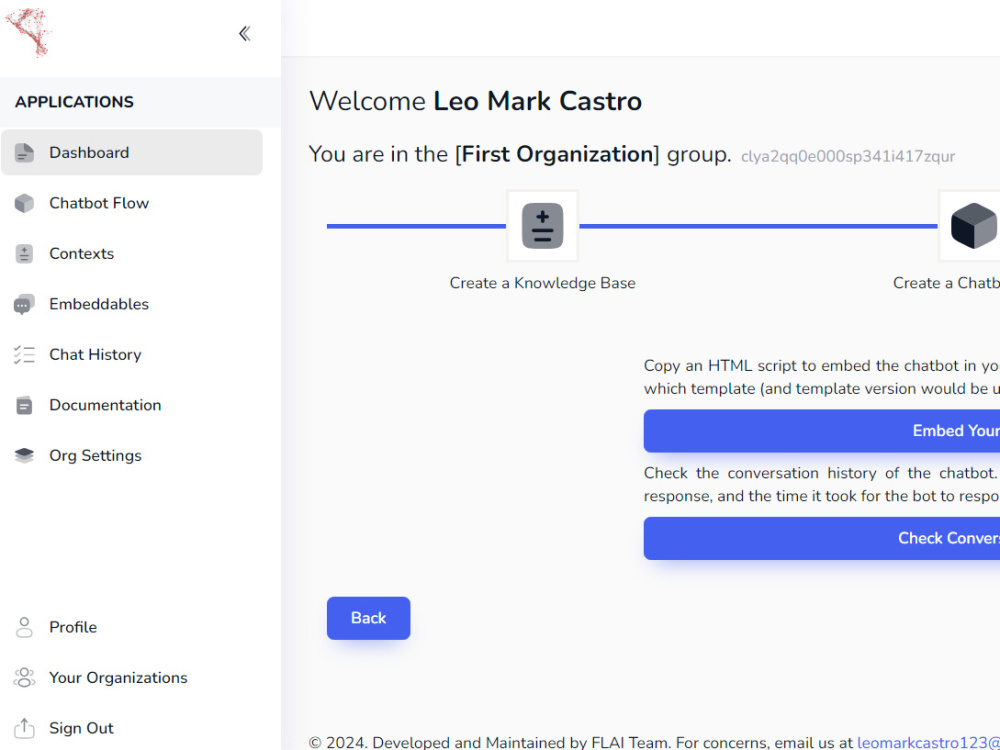1000x750 pixels.
Task: Click the Sign Out label
Action: [x=81, y=728]
